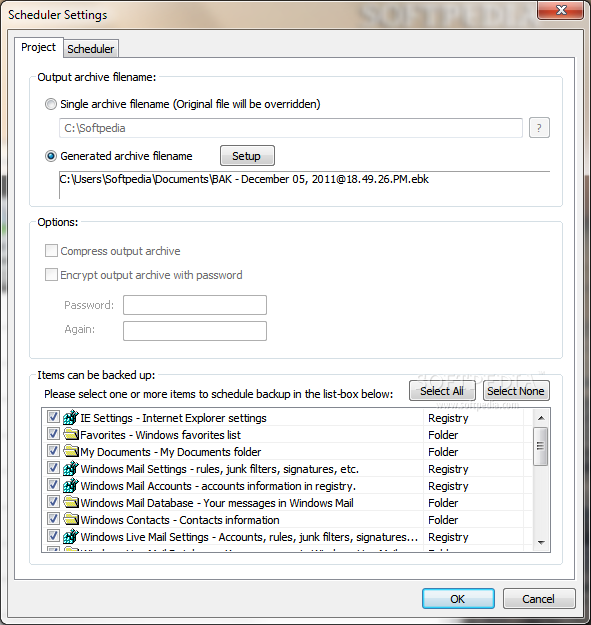Uncheck the Favorites item checkbox
Viewport: 591px width, 625px height.
(x=53, y=434)
